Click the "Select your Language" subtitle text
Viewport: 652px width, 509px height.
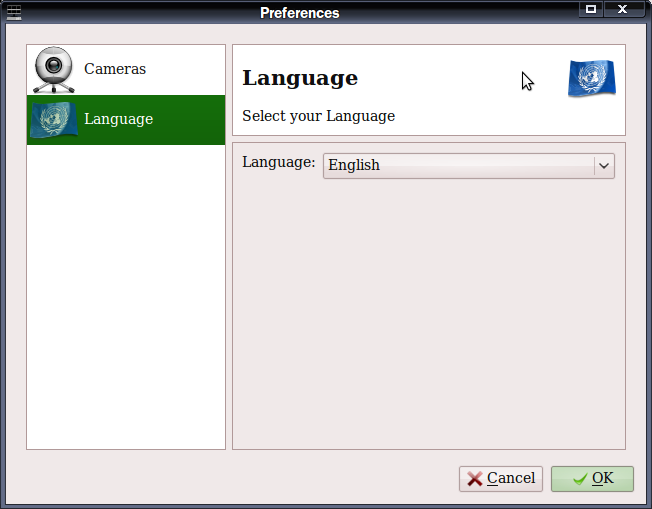pos(319,116)
